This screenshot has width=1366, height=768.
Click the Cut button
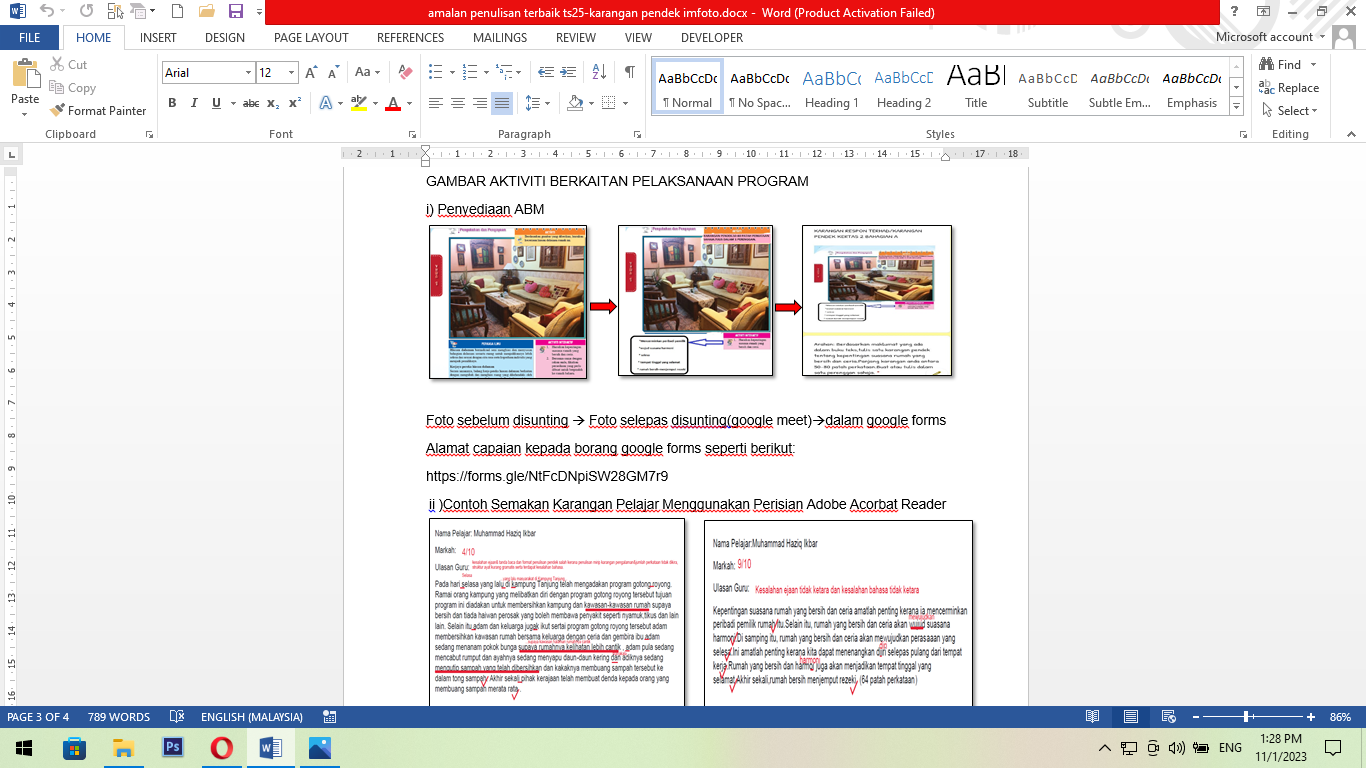[68, 65]
